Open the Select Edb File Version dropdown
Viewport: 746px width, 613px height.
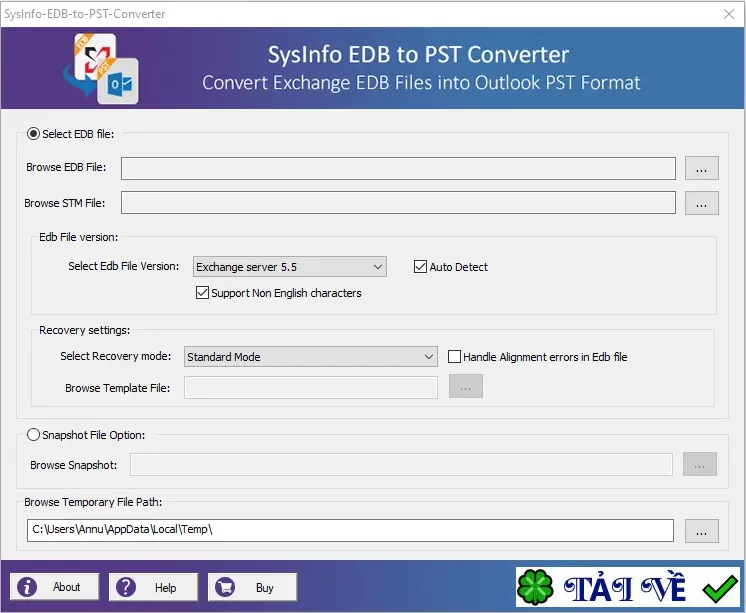click(x=290, y=267)
